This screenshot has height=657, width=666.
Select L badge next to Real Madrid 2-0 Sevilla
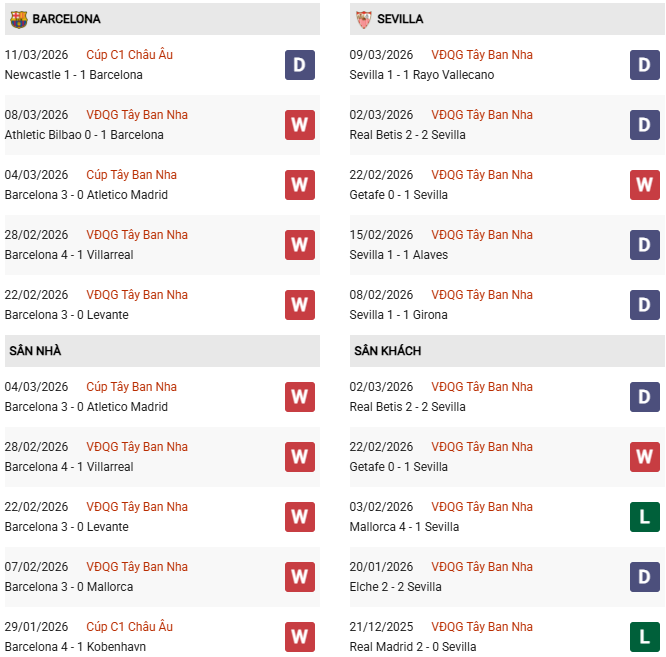pos(645,637)
